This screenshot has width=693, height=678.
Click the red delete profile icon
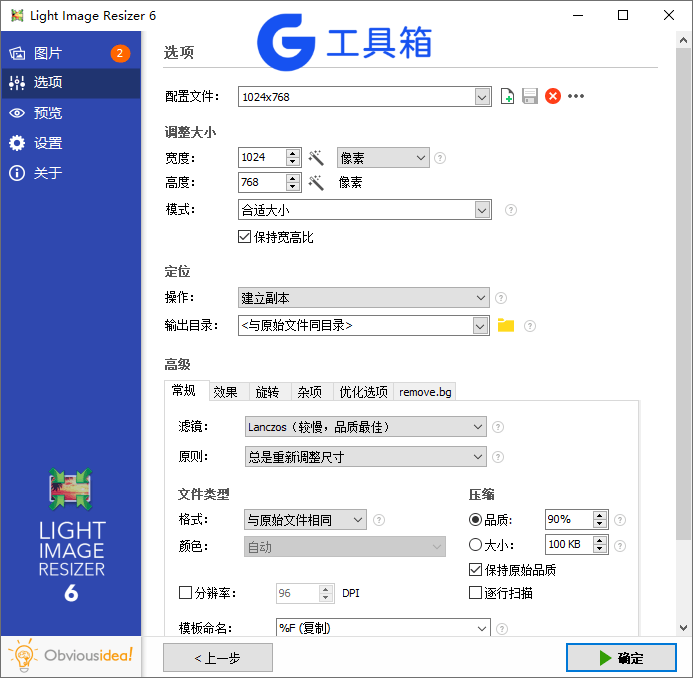pos(552,96)
